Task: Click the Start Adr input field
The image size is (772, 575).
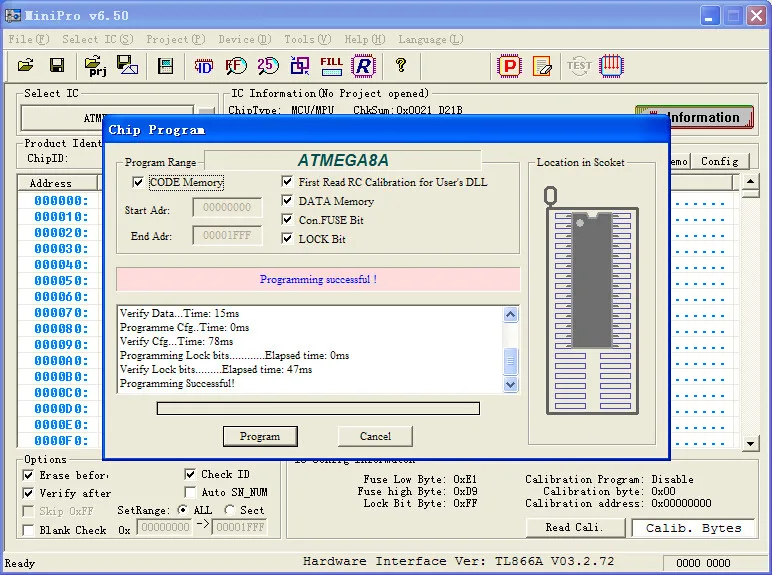Action: [x=227, y=207]
